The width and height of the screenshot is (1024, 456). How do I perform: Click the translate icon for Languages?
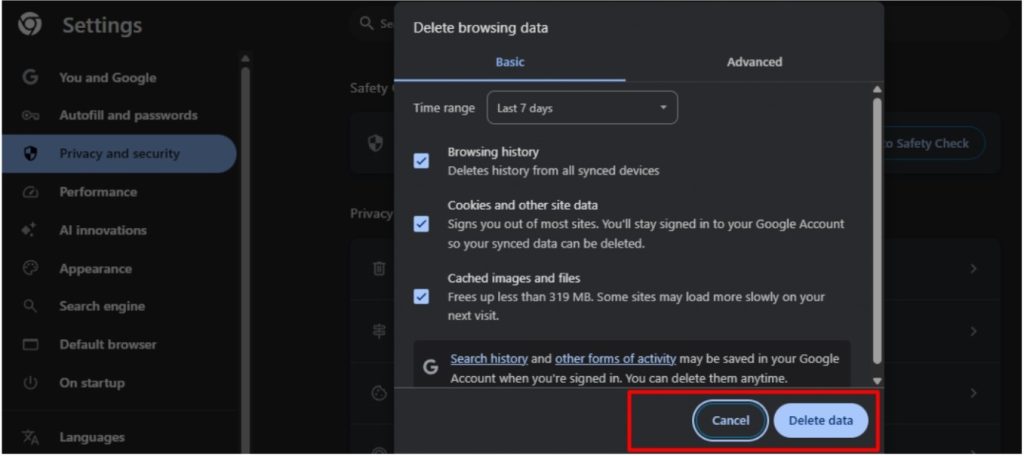coord(30,437)
